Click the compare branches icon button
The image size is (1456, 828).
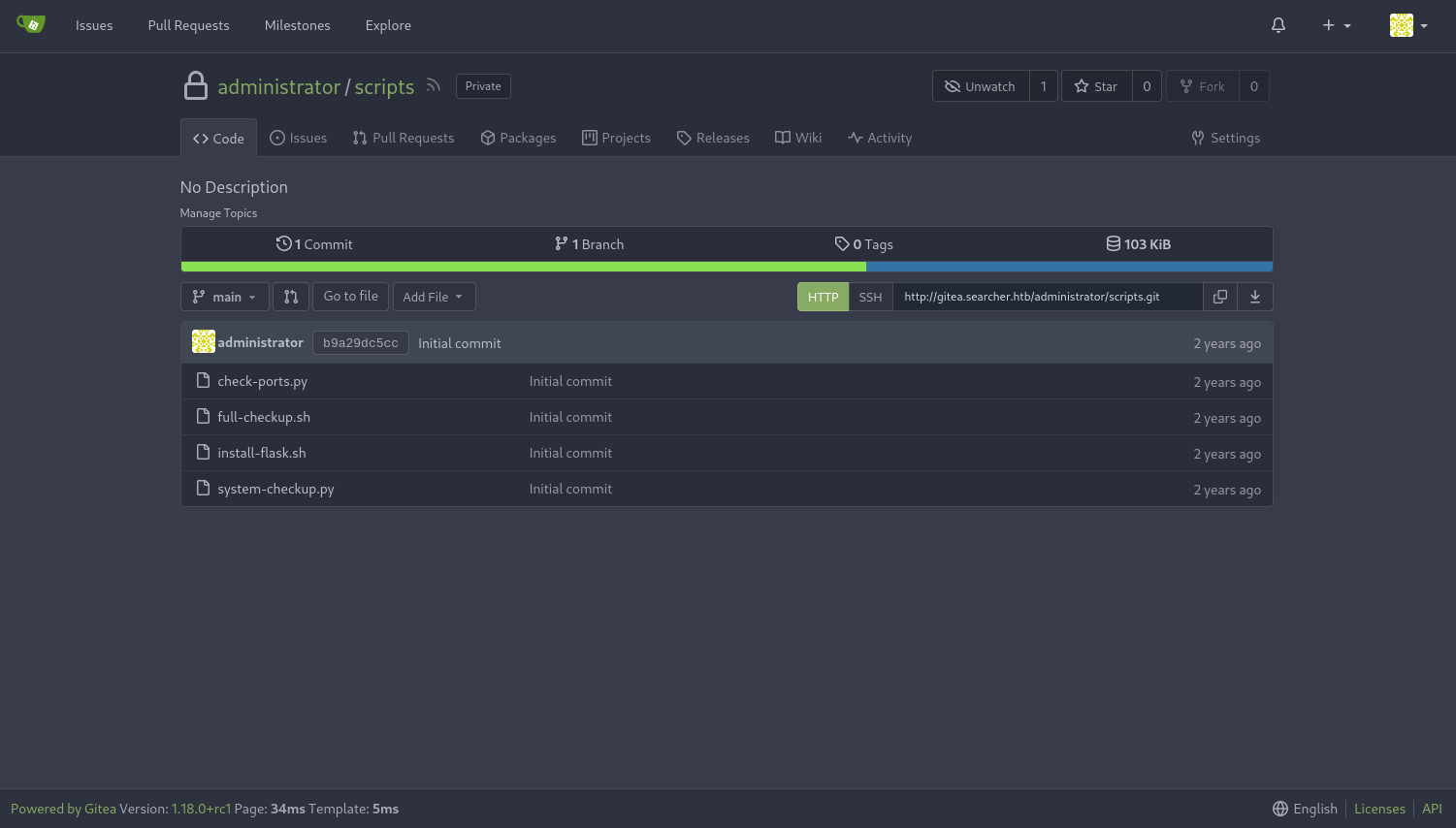pyautogui.click(x=291, y=297)
